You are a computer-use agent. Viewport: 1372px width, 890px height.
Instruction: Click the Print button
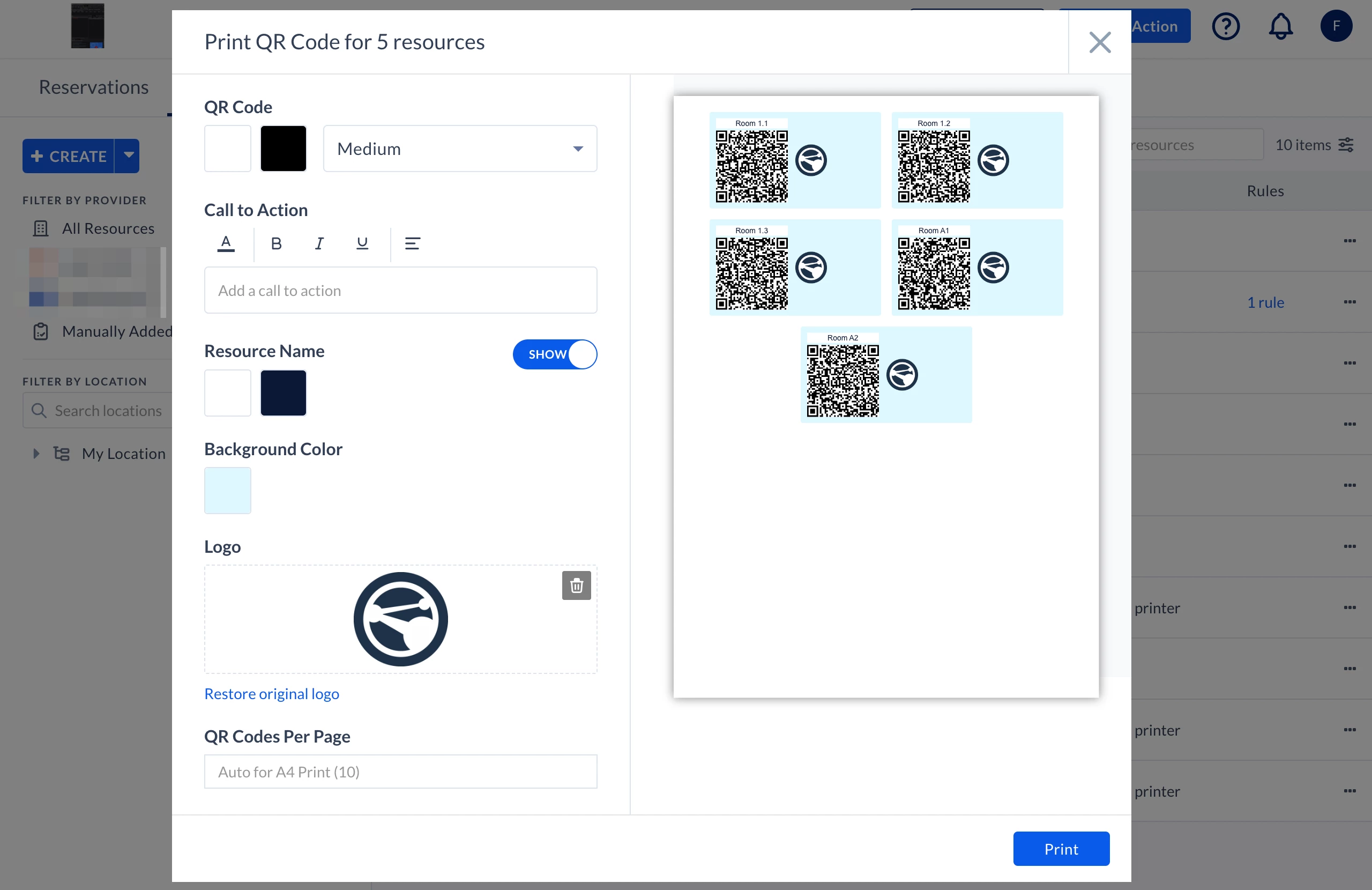(x=1061, y=849)
